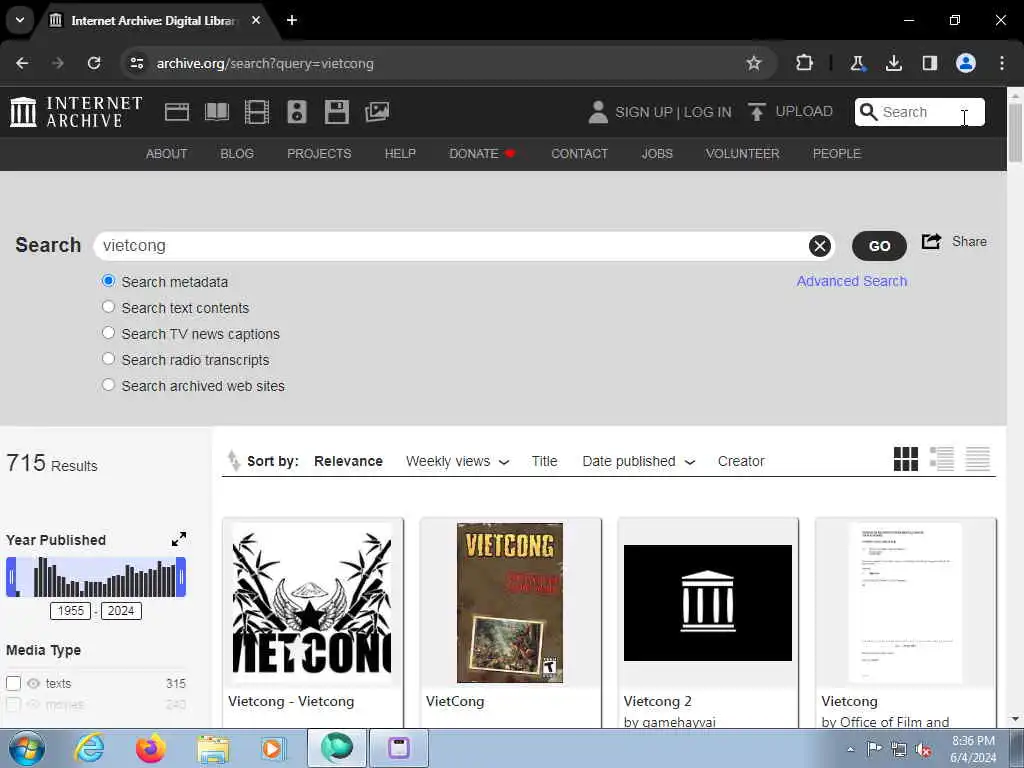Open the Web (Wayback) media icon
Image resolution: width=1024 pixels, height=768 pixels.
[x=176, y=112]
